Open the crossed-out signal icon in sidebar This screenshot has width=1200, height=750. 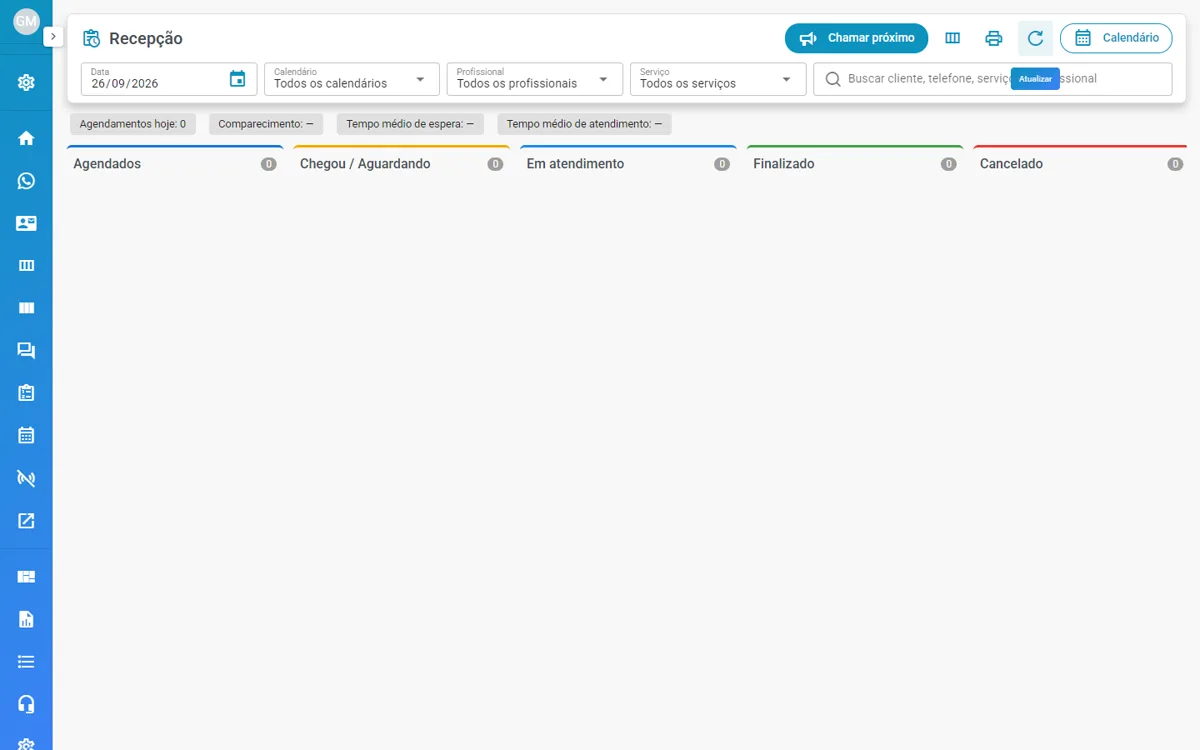pyautogui.click(x=26, y=478)
